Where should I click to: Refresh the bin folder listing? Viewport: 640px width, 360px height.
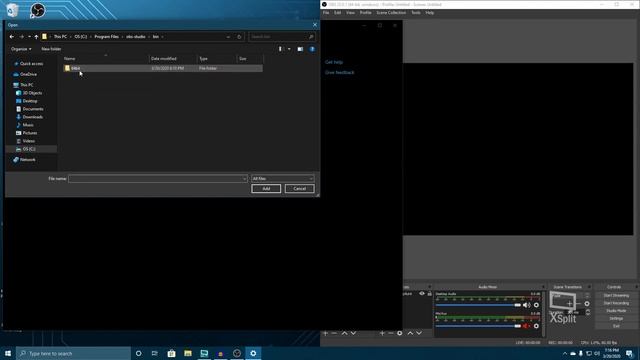[239, 37]
